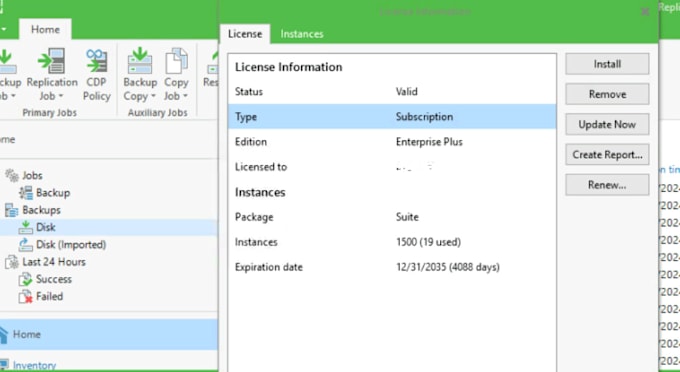This screenshot has width=680, height=372.
Task: Select the Type row in License Information
Action: coord(392,117)
